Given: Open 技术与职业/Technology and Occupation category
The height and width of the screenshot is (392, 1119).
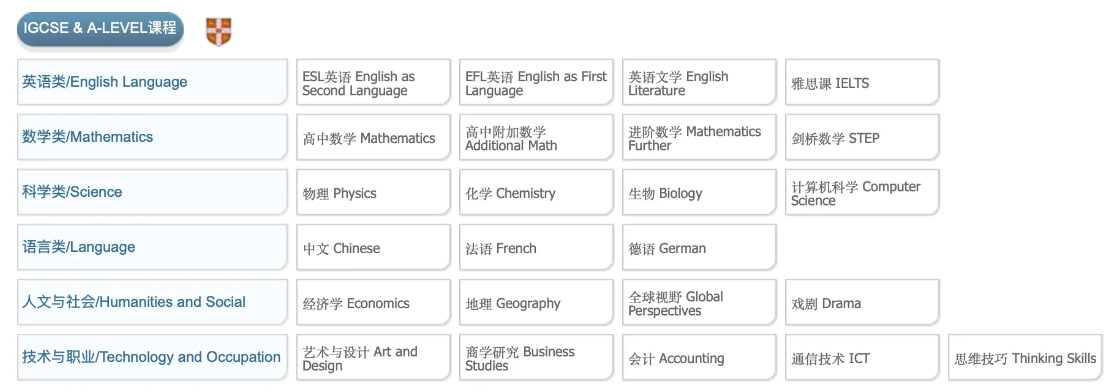Looking at the screenshot, I should [x=152, y=357].
